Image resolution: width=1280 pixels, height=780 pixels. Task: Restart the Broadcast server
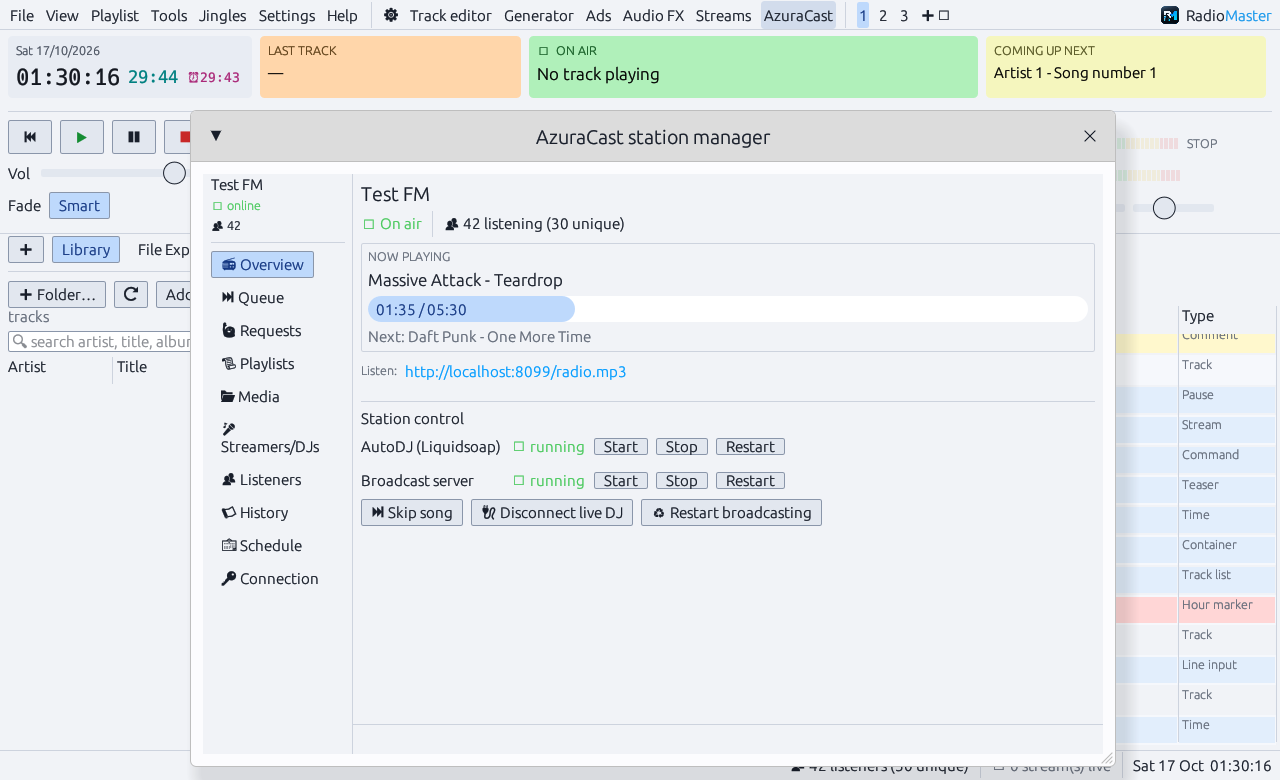750,481
